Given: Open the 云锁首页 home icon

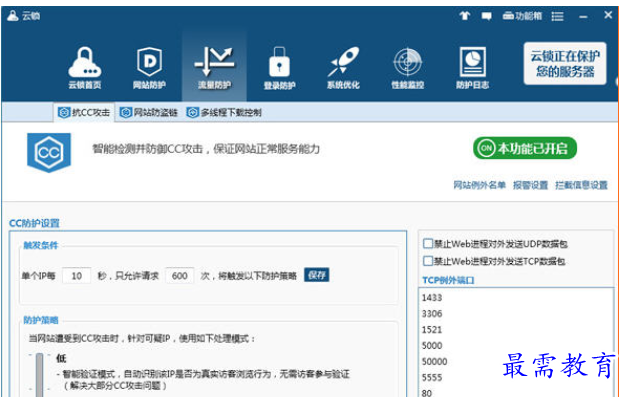Looking at the screenshot, I should [85, 67].
